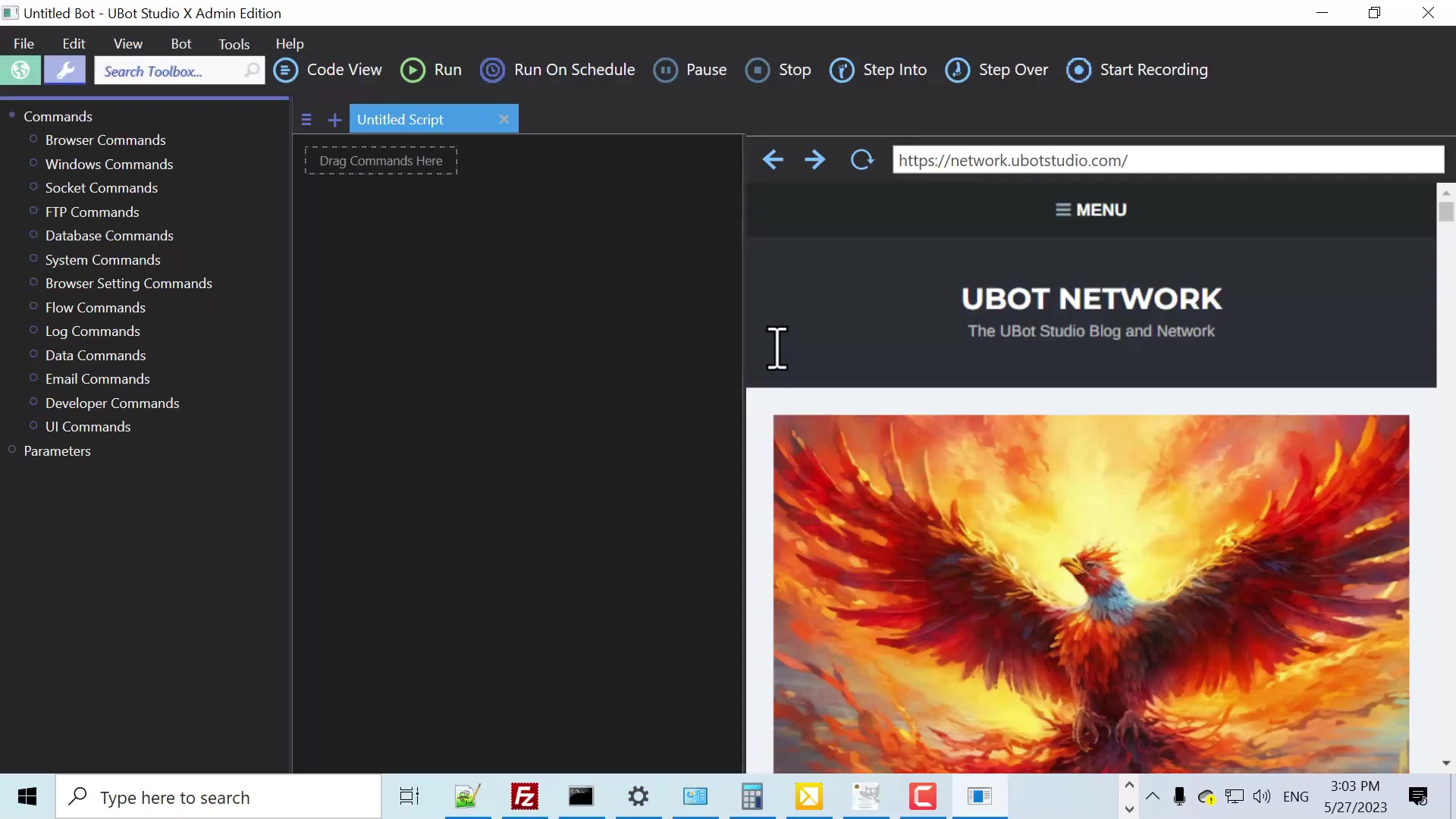The width and height of the screenshot is (1456, 819).
Task: Collapse the Commands tree node
Action: (12, 115)
